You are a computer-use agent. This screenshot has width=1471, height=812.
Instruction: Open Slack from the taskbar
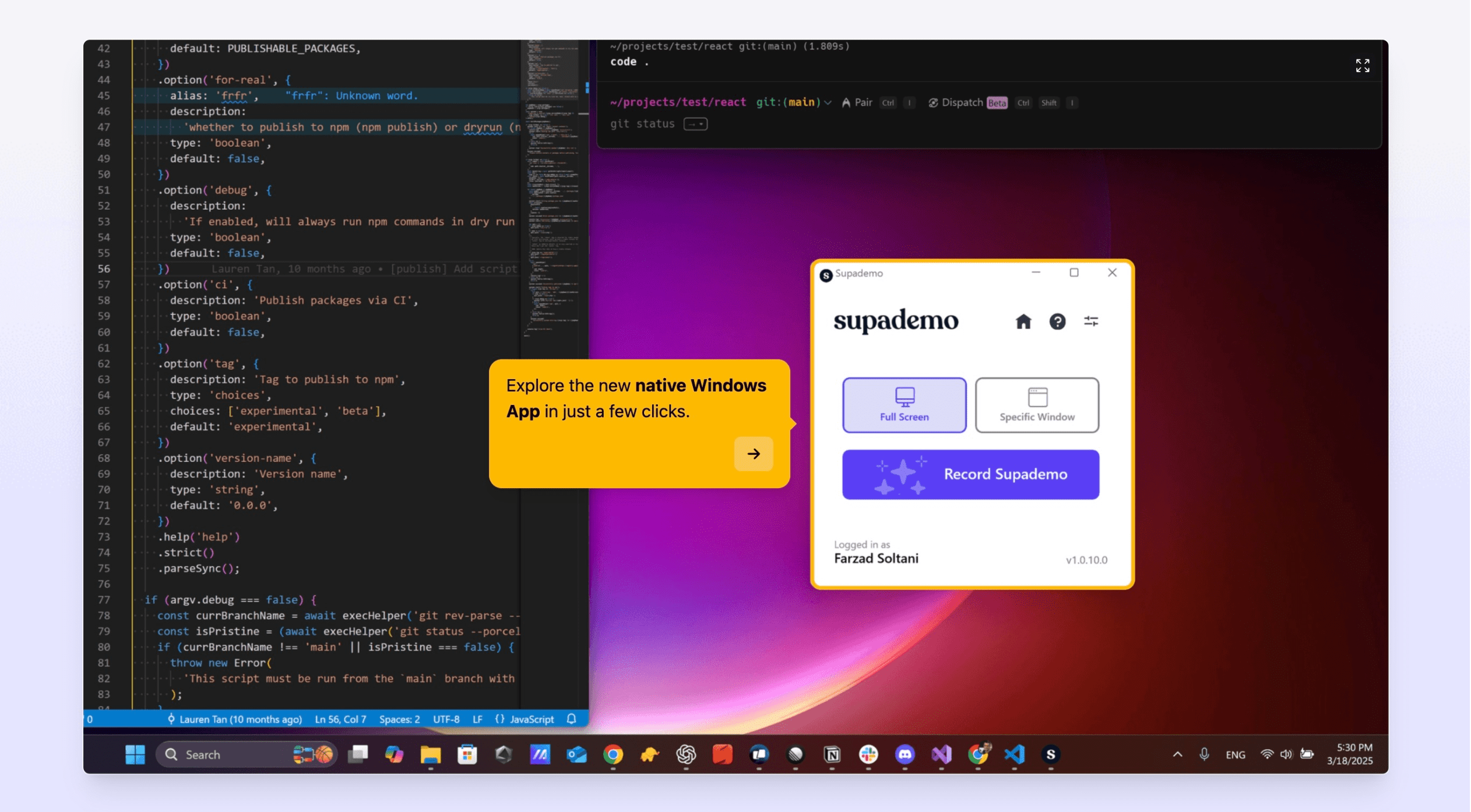click(868, 754)
